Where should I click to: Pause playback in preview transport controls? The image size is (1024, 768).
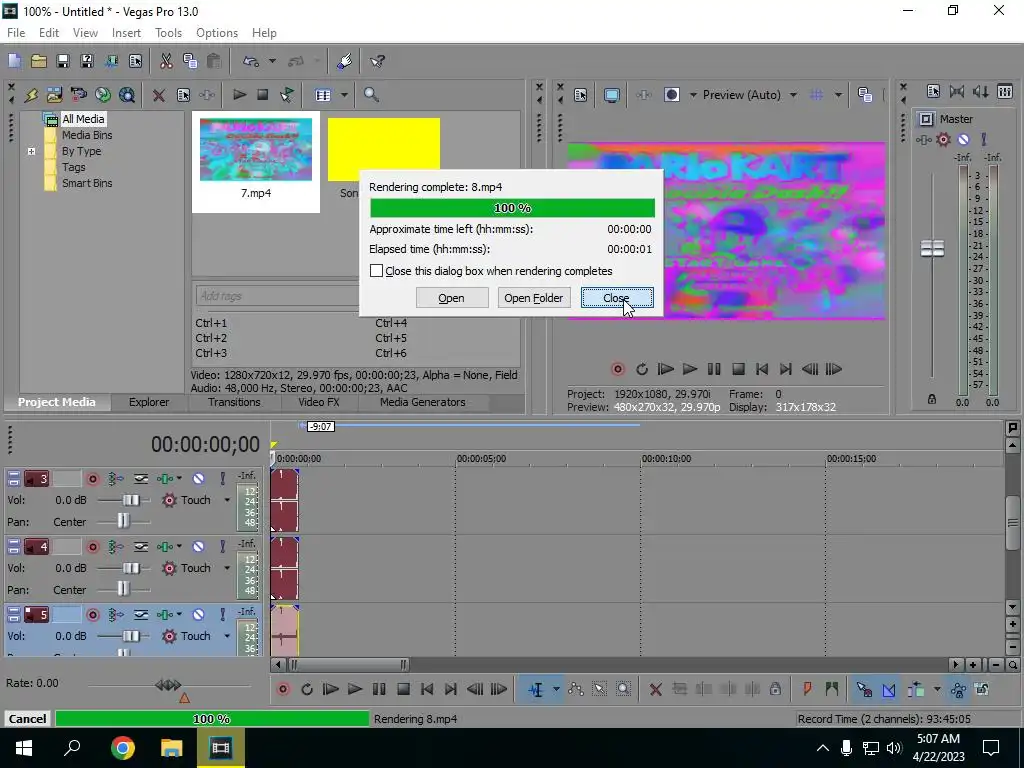(x=714, y=370)
